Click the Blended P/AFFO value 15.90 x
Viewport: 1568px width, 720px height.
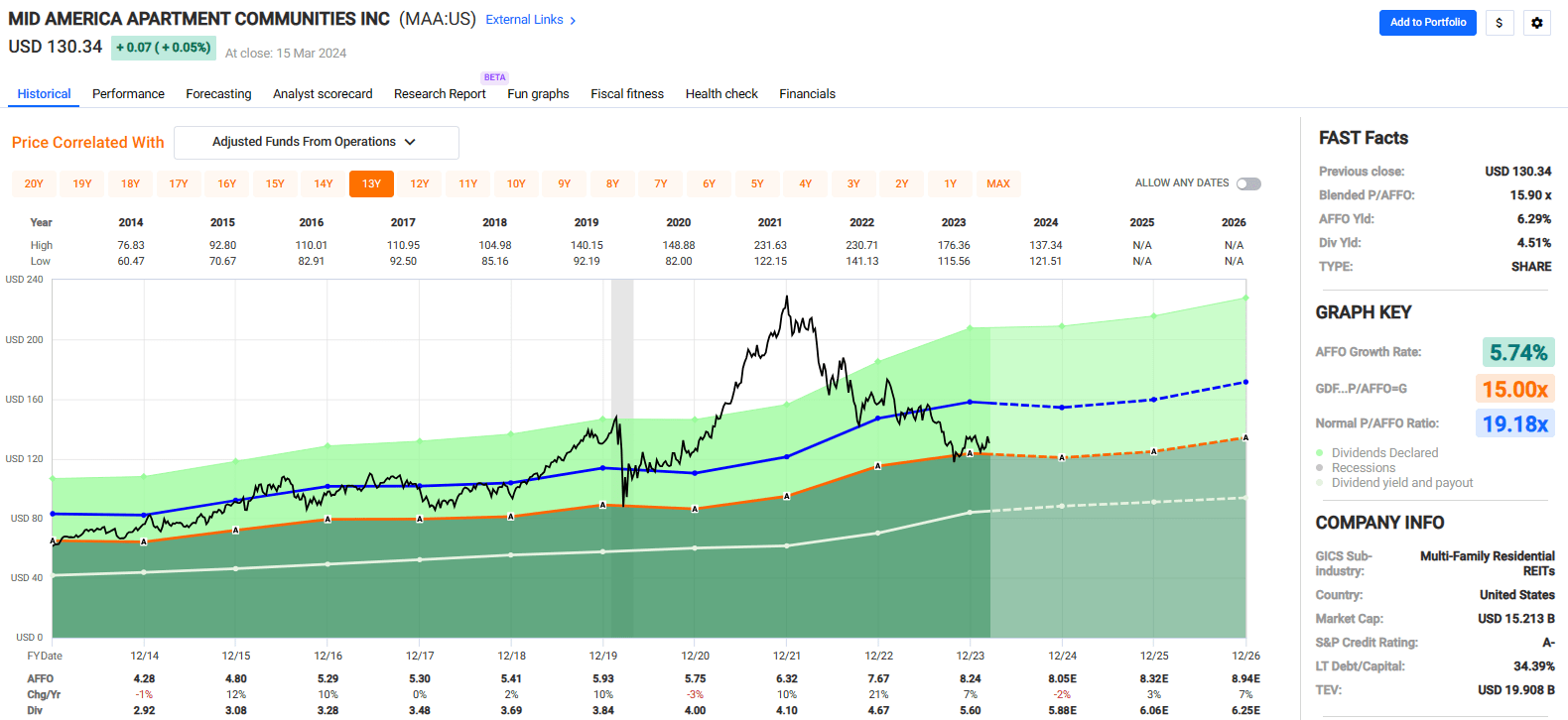click(1530, 195)
